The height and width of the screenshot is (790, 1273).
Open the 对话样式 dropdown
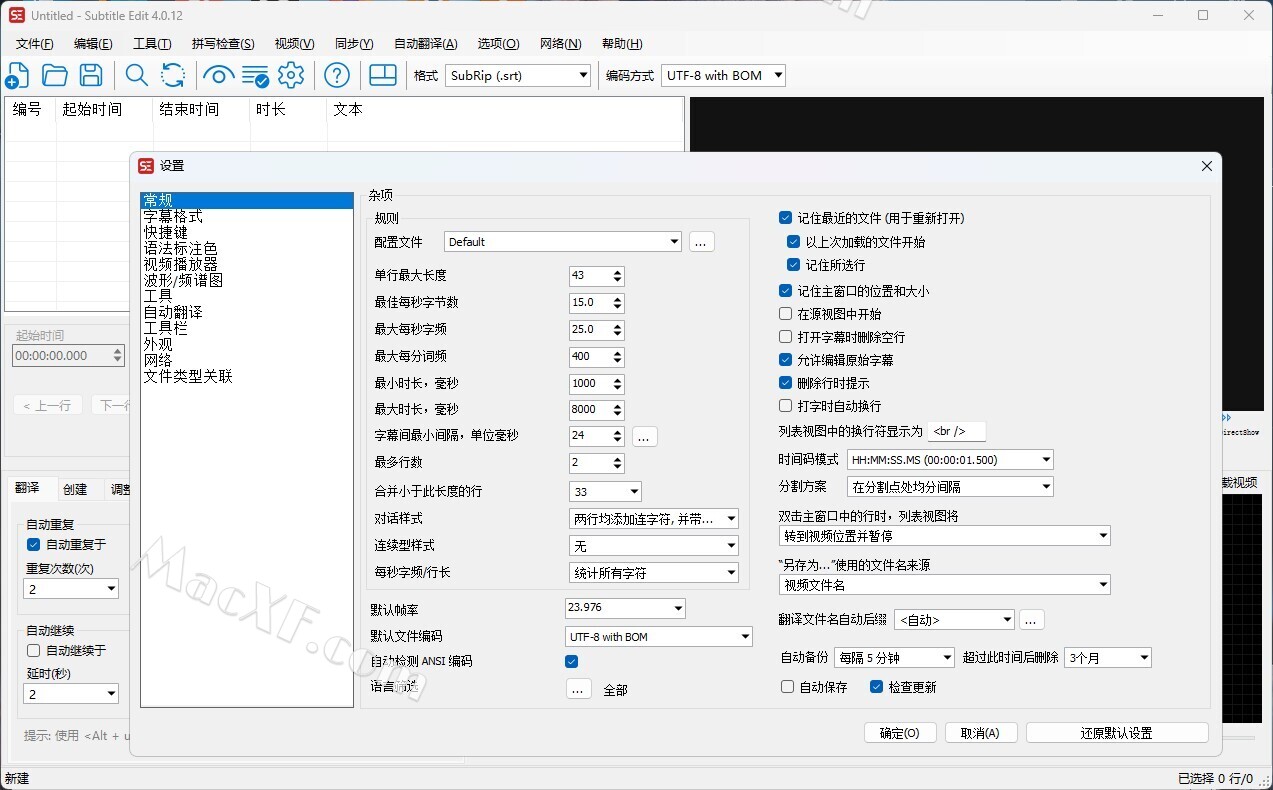(x=654, y=519)
